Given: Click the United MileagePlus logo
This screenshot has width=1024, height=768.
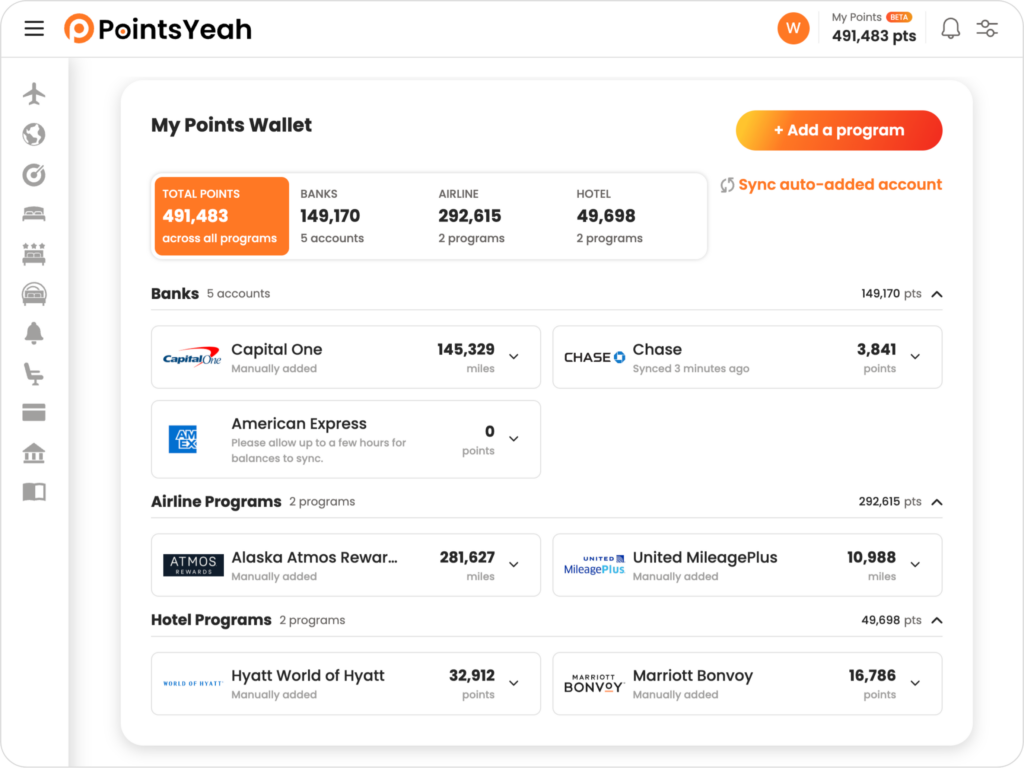Looking at the screenshot, I should pos(594,565).
